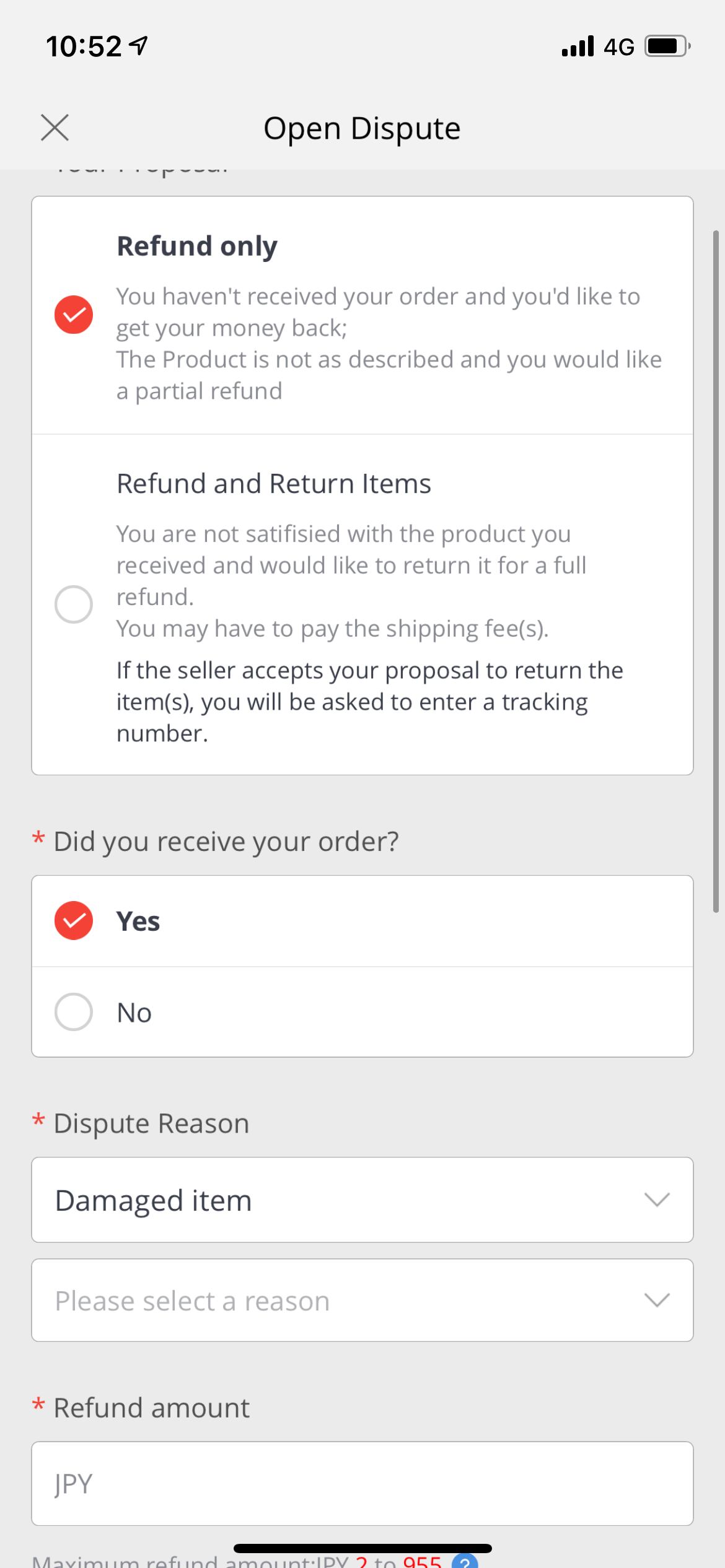
Task: Click the Damaged item dropdown chevron
Action: (x=657, y=1200)
